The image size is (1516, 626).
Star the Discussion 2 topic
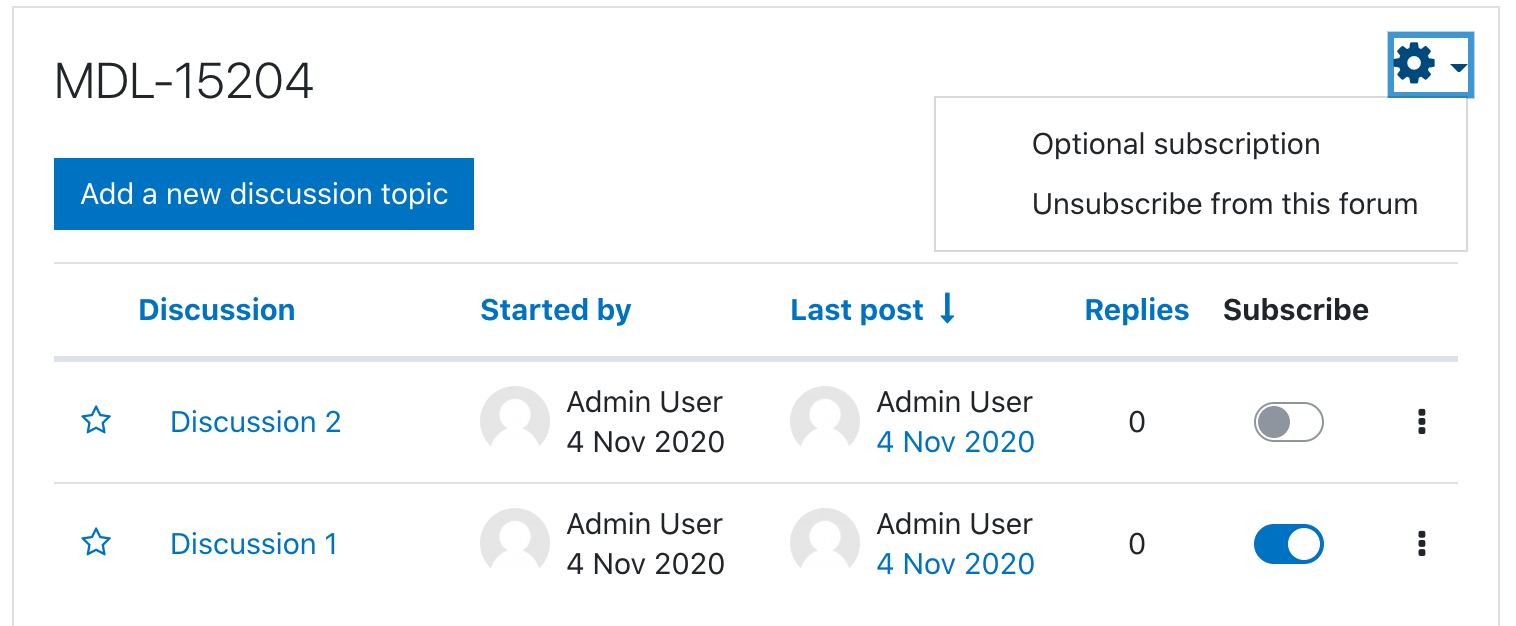(95, 421)
